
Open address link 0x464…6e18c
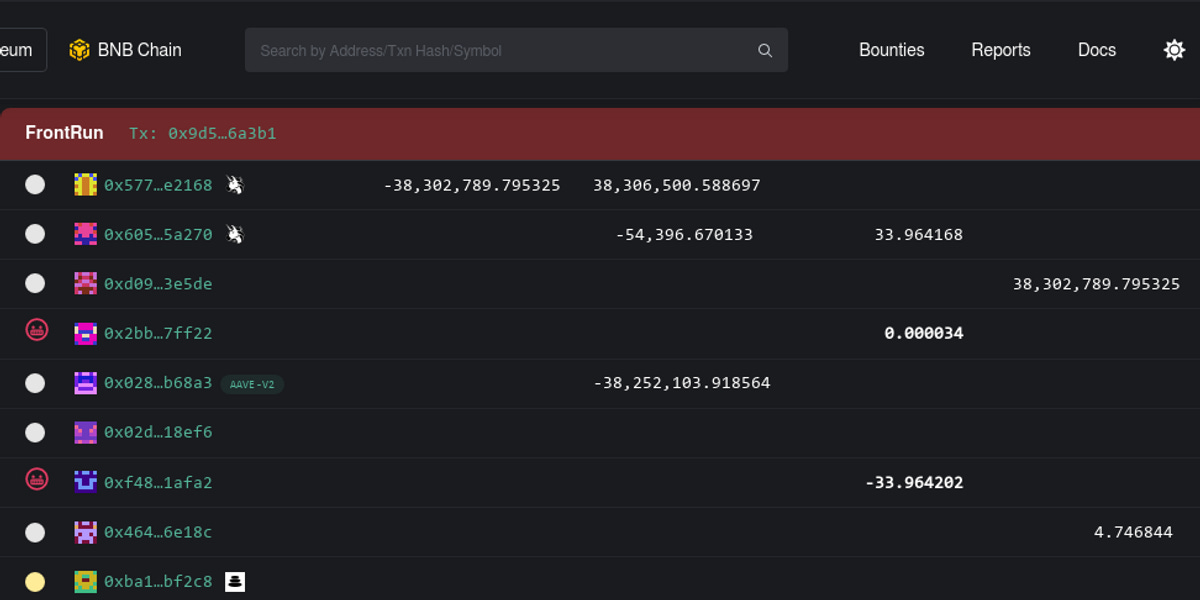coord(158,532)
